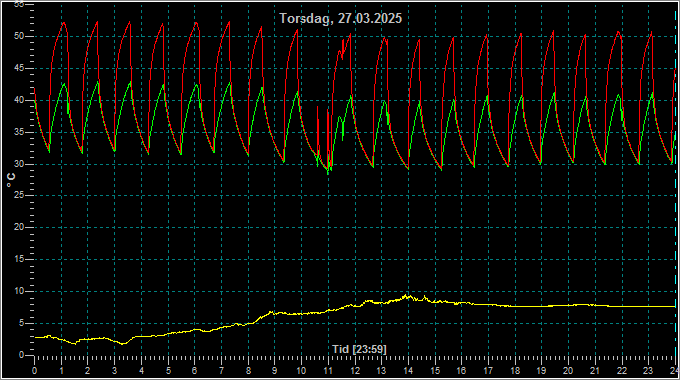Screen dimensions: 680x380
Task: Click hour 21 on the time axis
Action: tap(595, 371)
